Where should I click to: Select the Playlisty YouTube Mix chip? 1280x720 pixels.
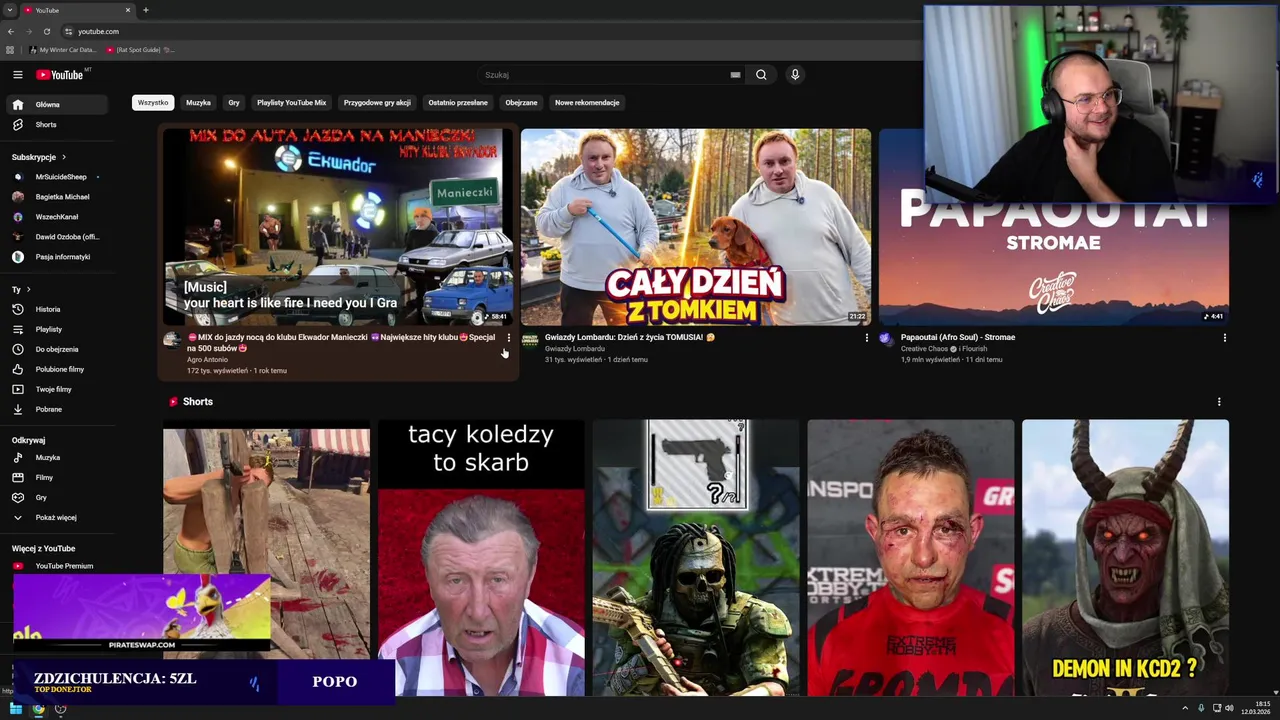pyautogui.click(x=291, y=102)
